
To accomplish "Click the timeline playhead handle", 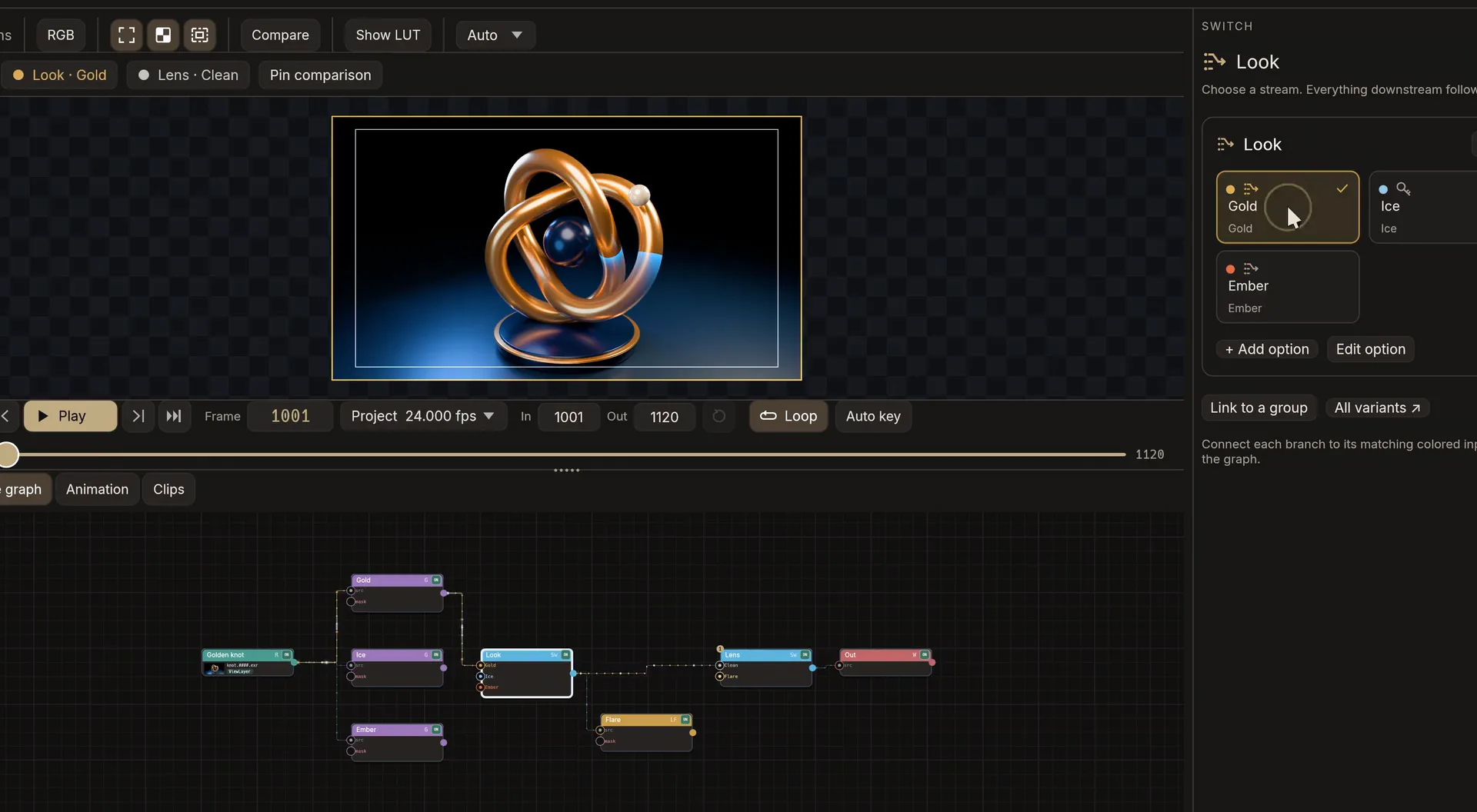I will (x=8, y=454).
